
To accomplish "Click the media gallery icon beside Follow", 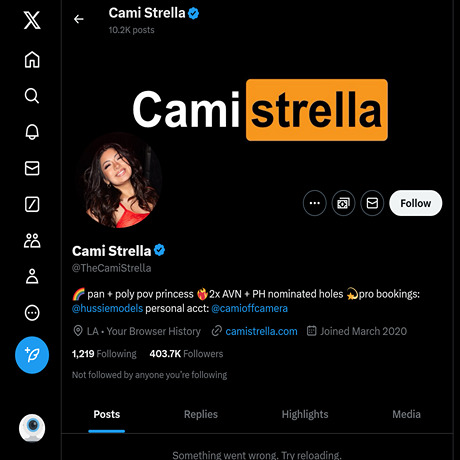I will pyautogui.click(x=343, y=203).
